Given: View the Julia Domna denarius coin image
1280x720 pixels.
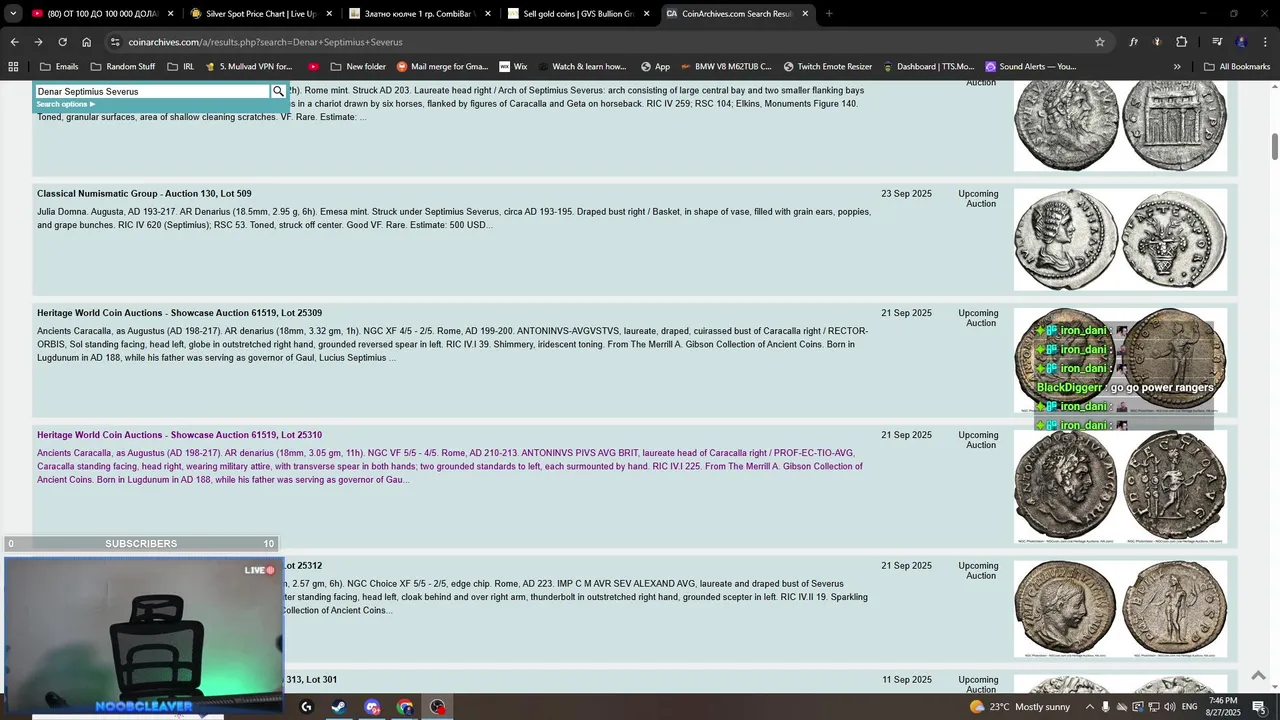Looking at the screenshot, I should pos(1120,240).
